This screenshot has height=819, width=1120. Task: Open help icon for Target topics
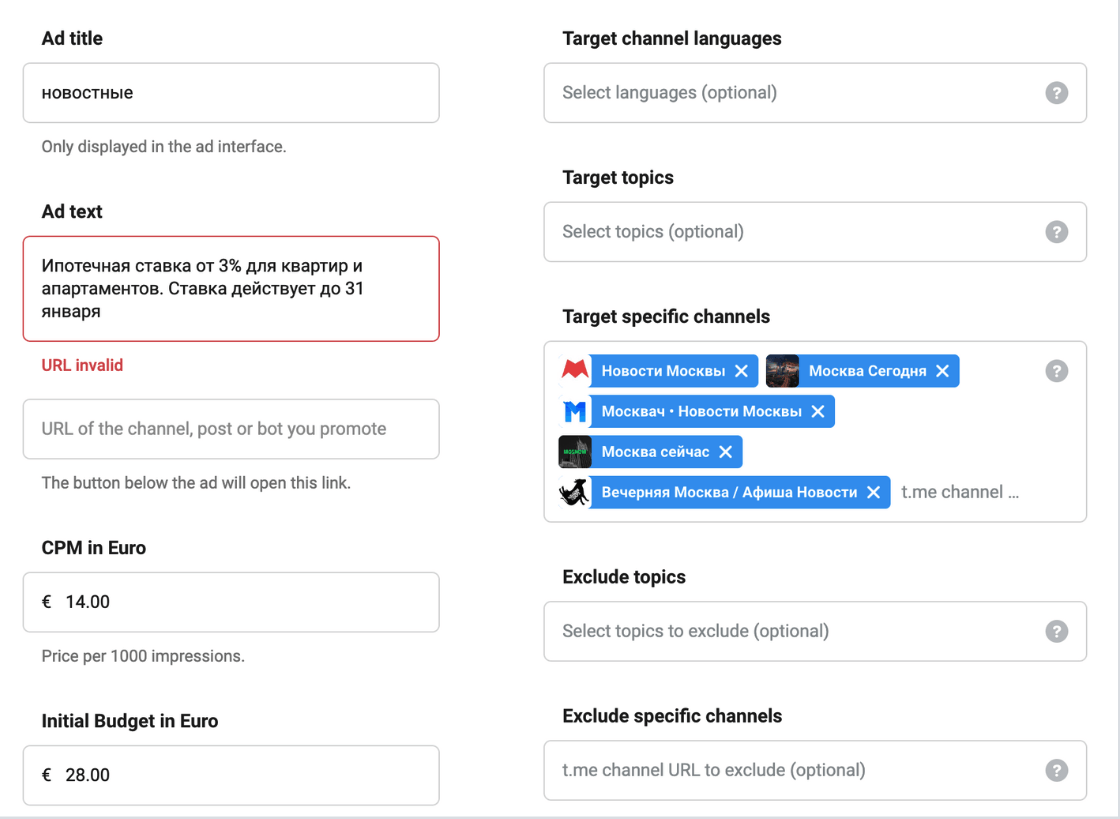tap(1056, 232)
